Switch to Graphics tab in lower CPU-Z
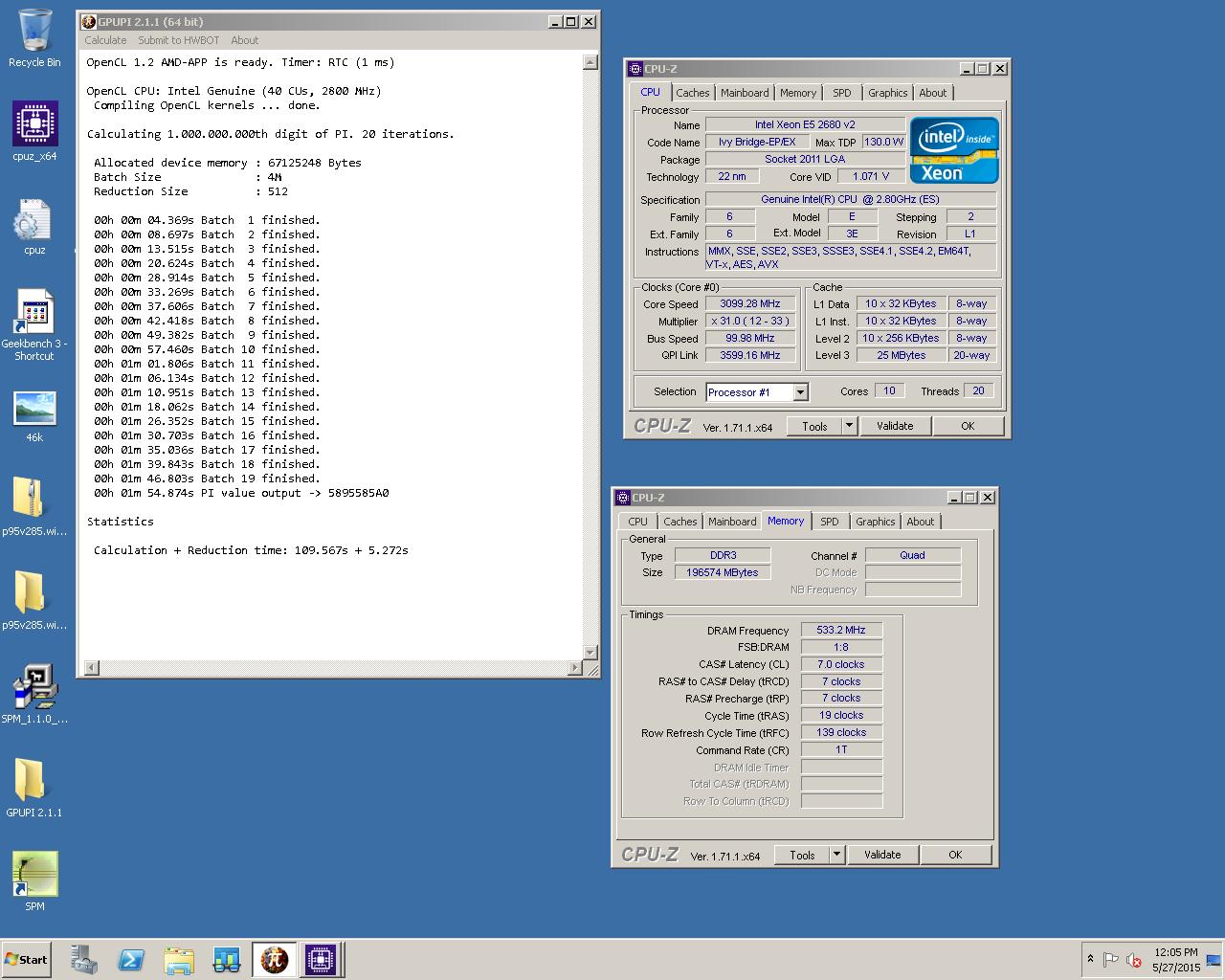This screenshot has height=980, width=1225. coord(876,522)
